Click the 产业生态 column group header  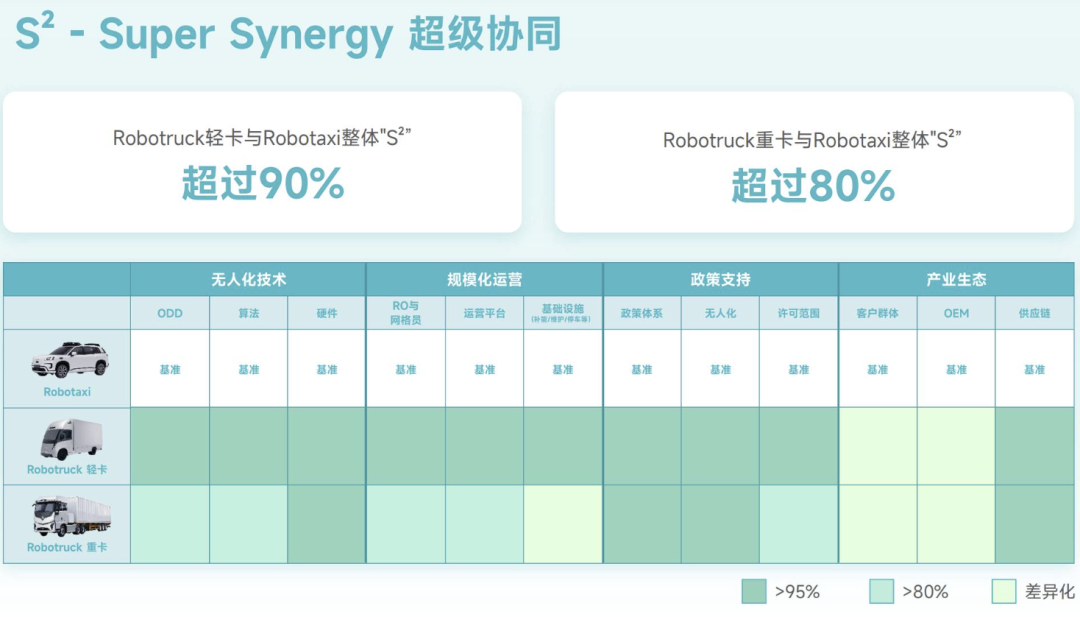[956, 280]
